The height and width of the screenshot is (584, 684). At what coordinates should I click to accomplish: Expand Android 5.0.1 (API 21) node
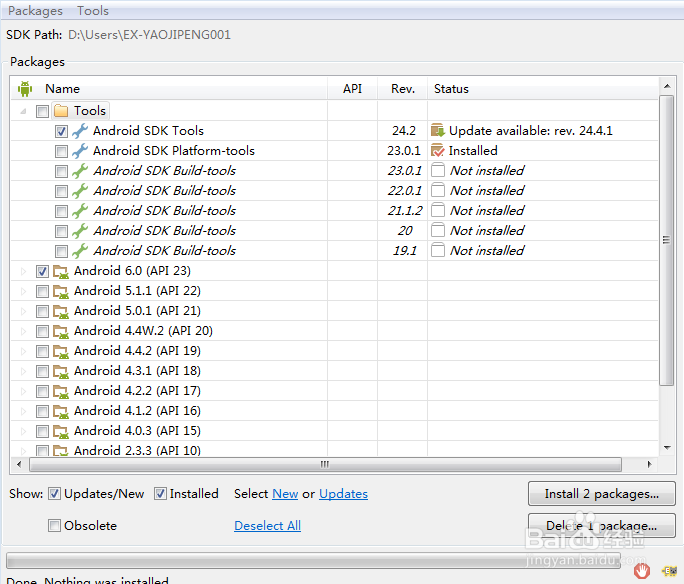click(24, 311)
